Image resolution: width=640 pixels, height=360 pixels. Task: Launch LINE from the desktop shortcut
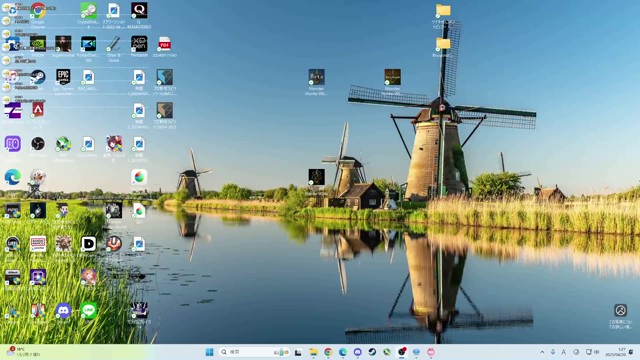click(x=88, y=311)
